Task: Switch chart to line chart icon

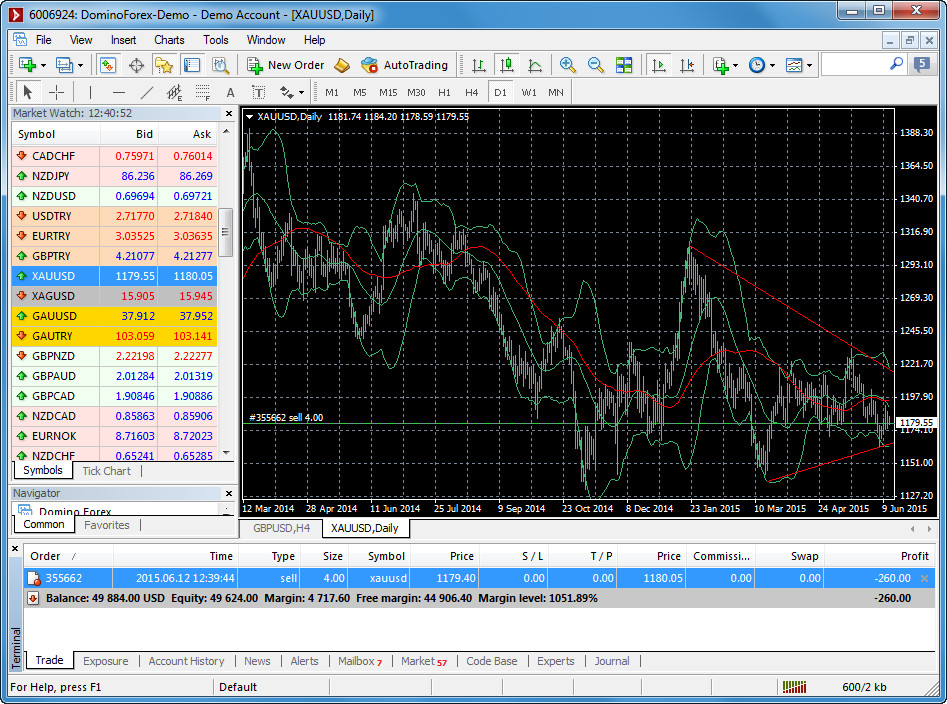Action: point(534,65)
